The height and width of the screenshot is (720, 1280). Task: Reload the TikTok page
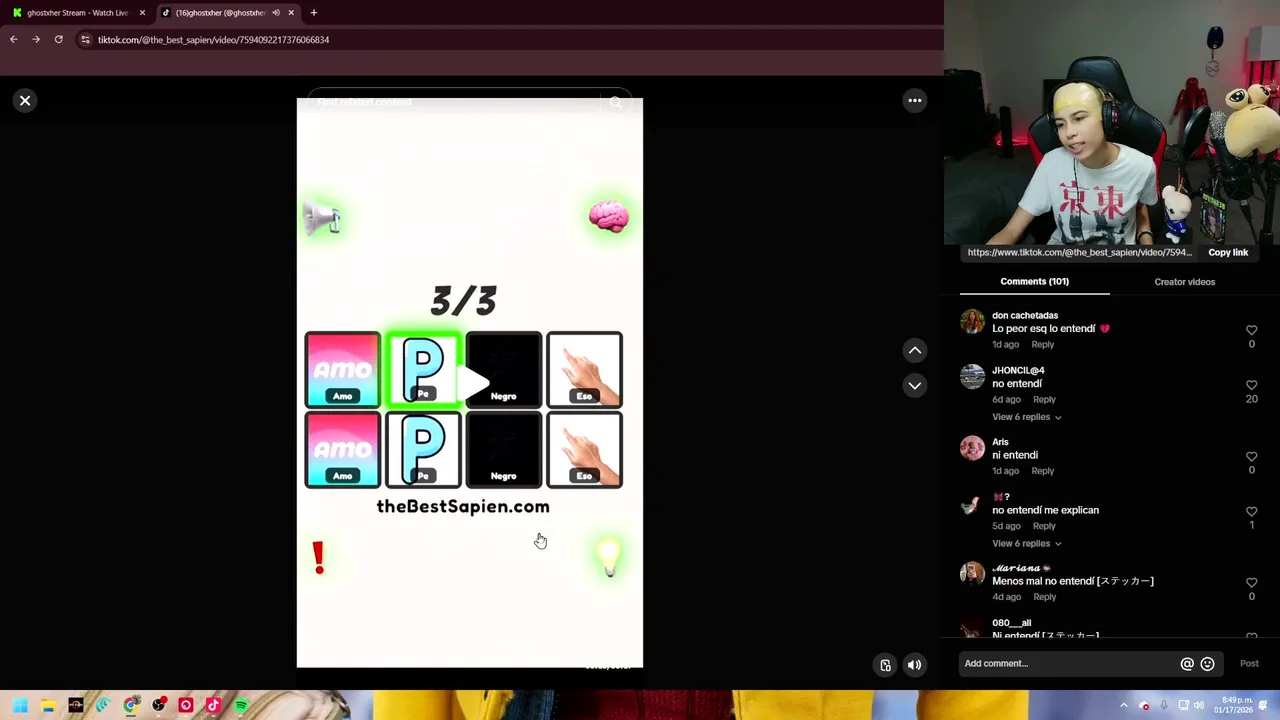pyautogui.click(x=59, y=40)
